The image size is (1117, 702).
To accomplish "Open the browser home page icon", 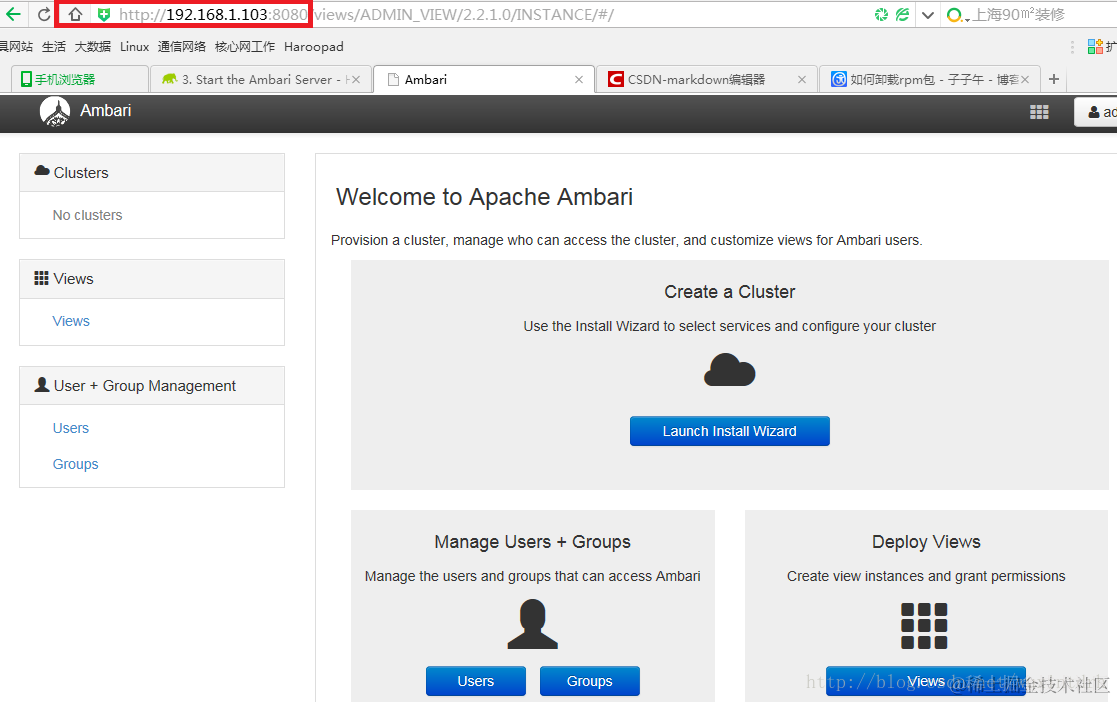I will (x=76, y=14).
